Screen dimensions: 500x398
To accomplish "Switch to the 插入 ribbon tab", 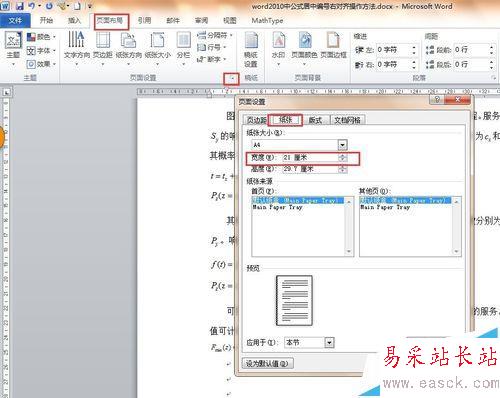I will [x=74, y=21].
